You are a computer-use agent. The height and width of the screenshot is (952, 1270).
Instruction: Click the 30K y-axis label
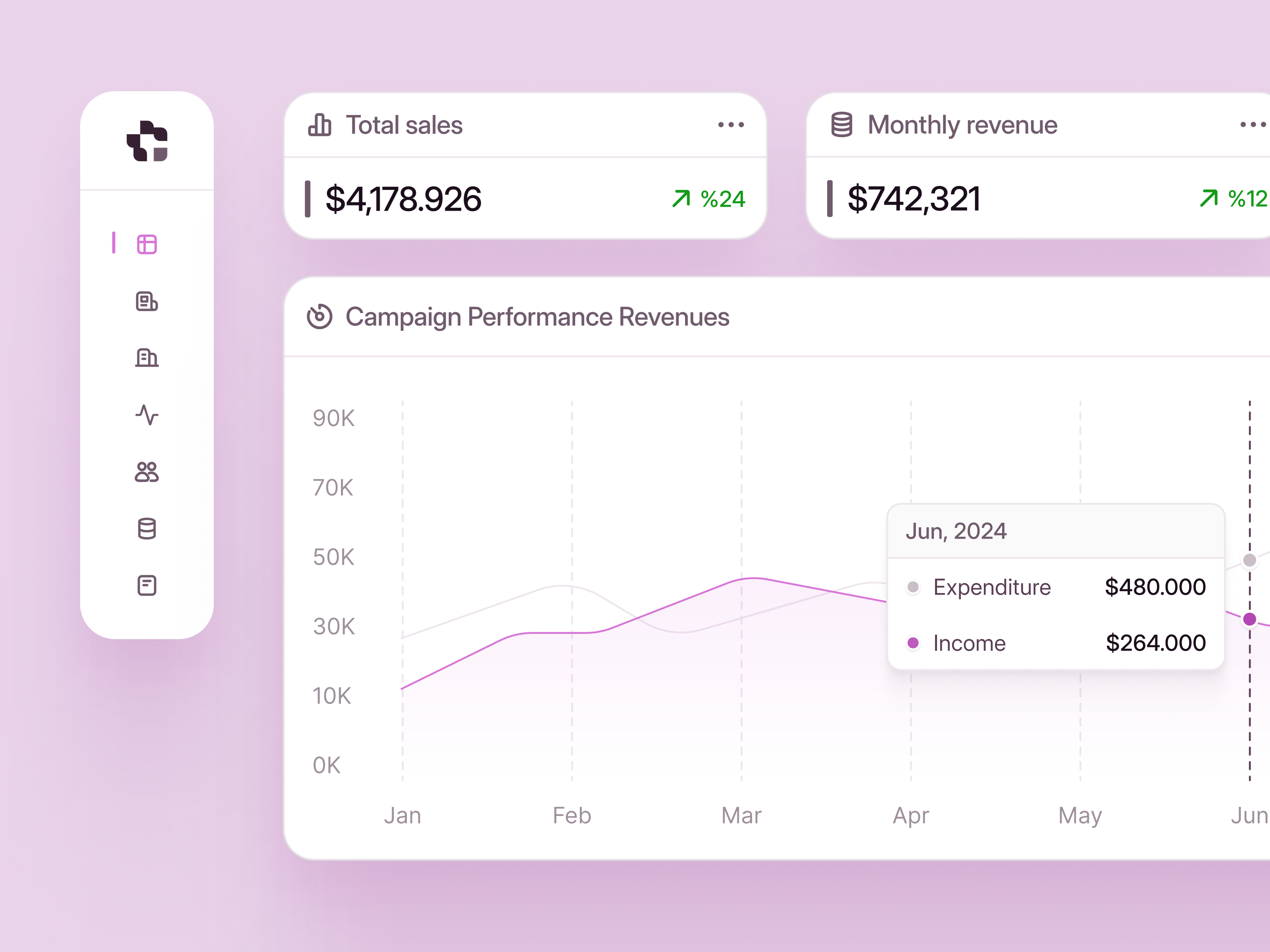point(334,627)
